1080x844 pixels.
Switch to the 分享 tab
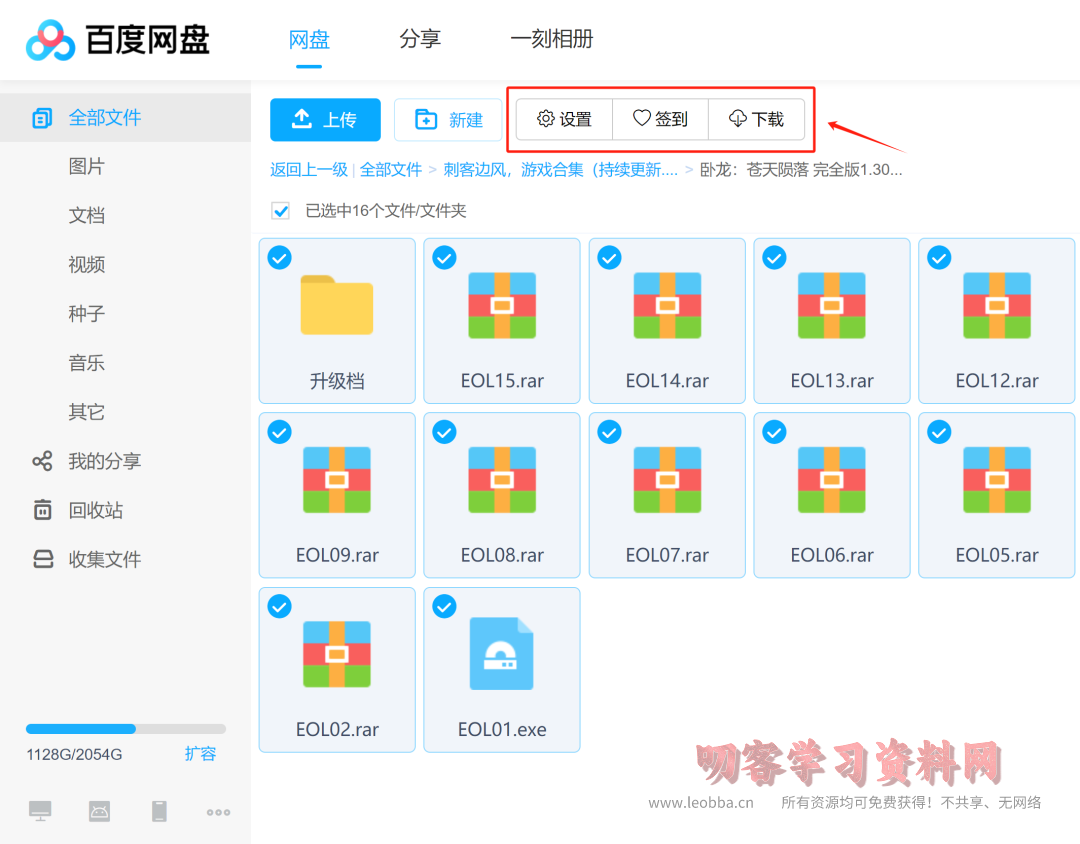420,39
